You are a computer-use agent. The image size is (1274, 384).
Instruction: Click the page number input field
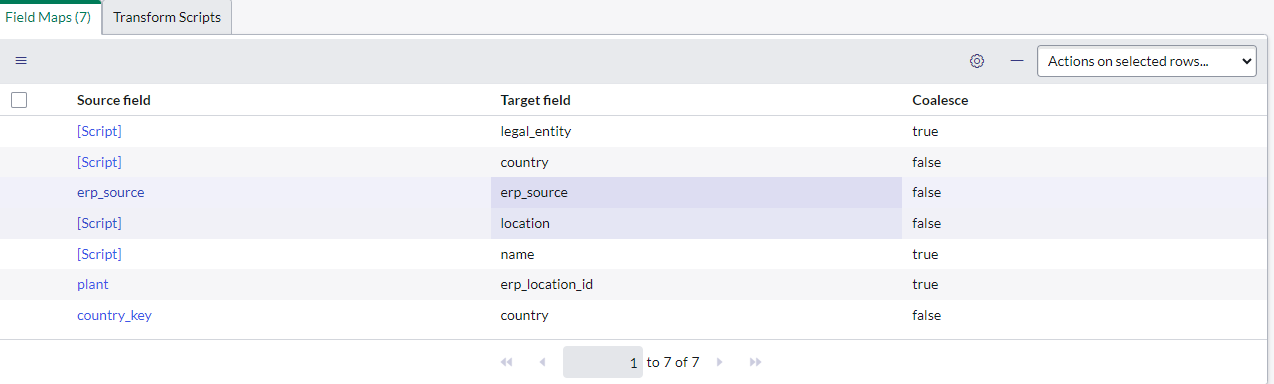coord(603,362)
